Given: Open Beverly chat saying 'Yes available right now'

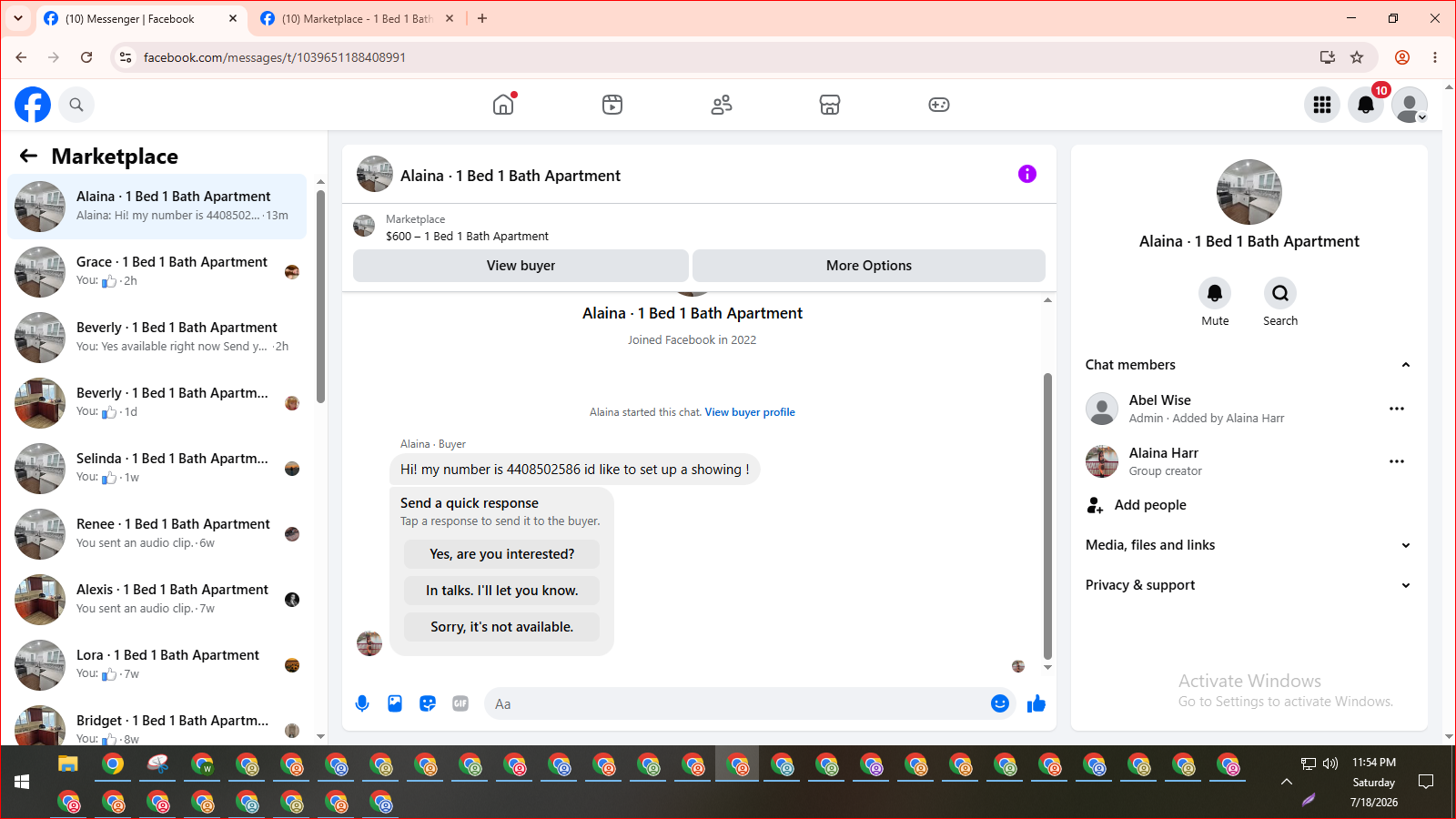Looking at the screenshot, I should tap(157, 338).
